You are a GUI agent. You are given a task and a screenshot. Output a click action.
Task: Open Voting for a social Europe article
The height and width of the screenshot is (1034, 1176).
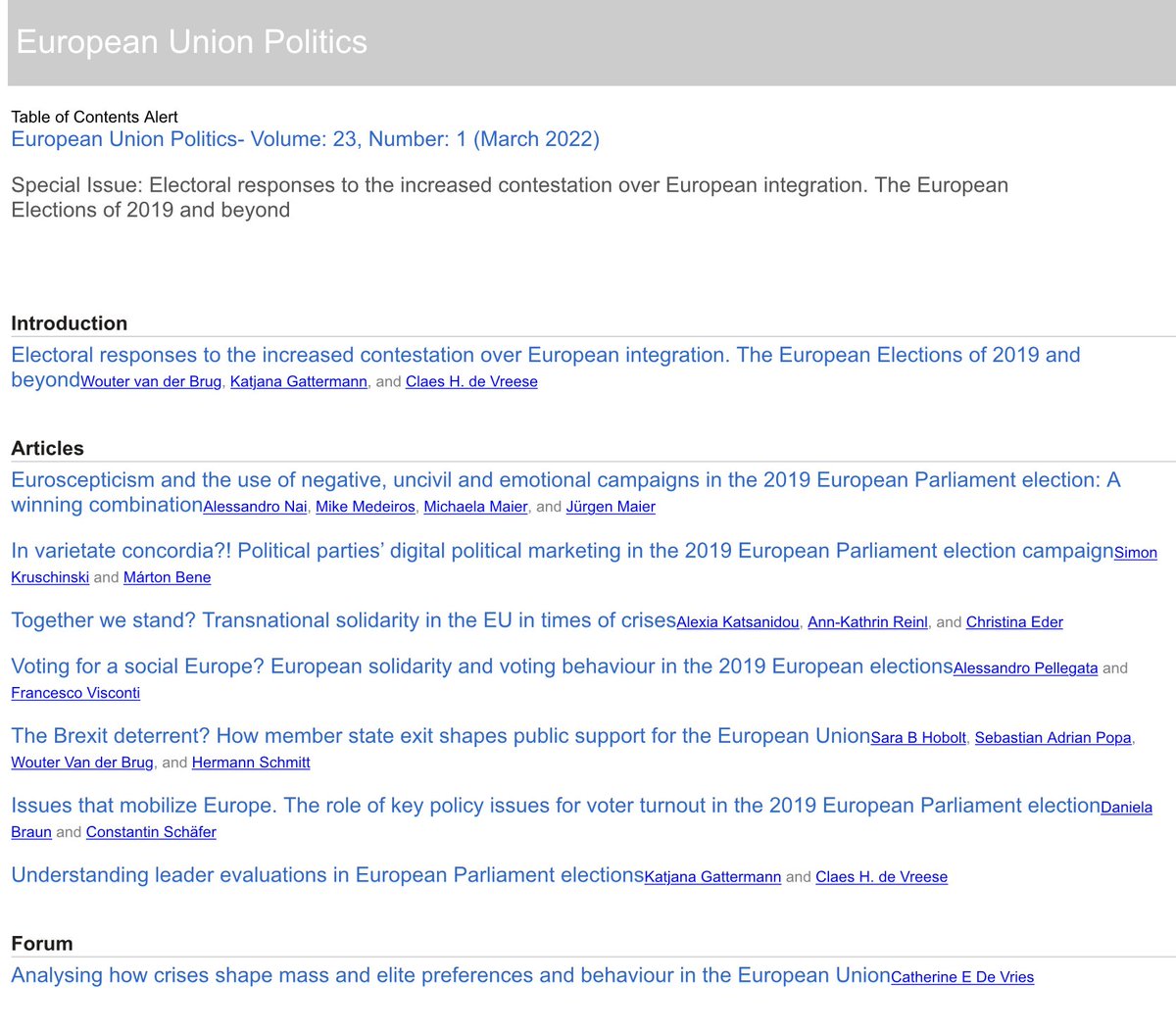tap(482, 666)
